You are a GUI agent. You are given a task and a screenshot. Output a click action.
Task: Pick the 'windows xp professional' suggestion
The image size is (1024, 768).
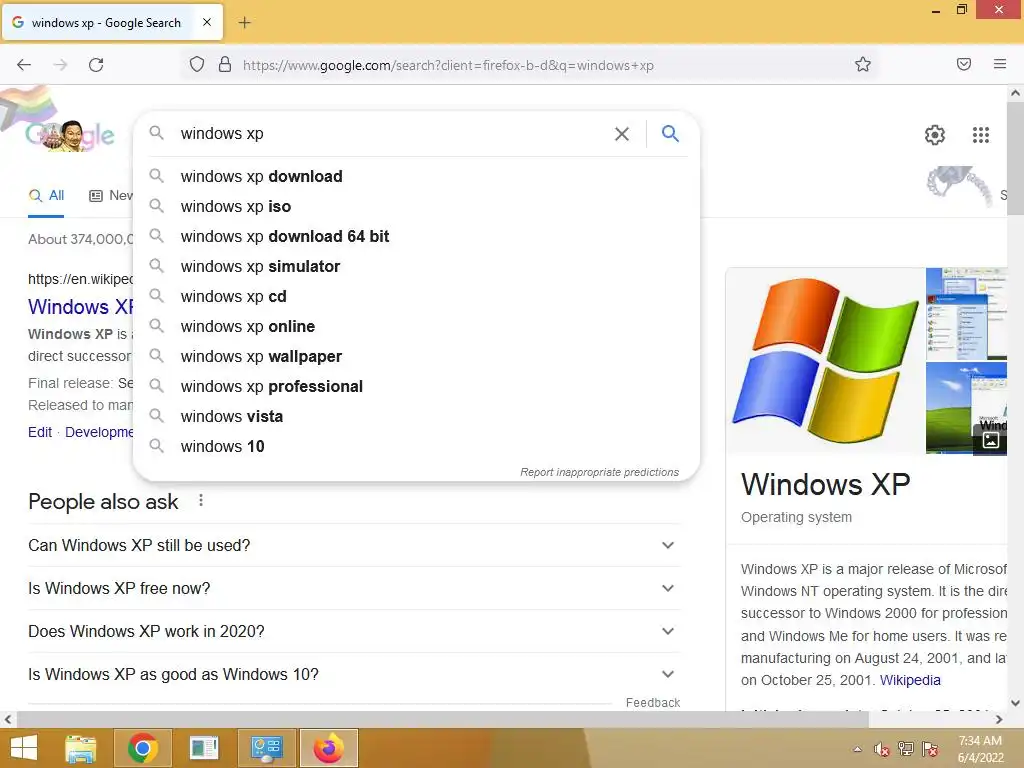(416, 387)
